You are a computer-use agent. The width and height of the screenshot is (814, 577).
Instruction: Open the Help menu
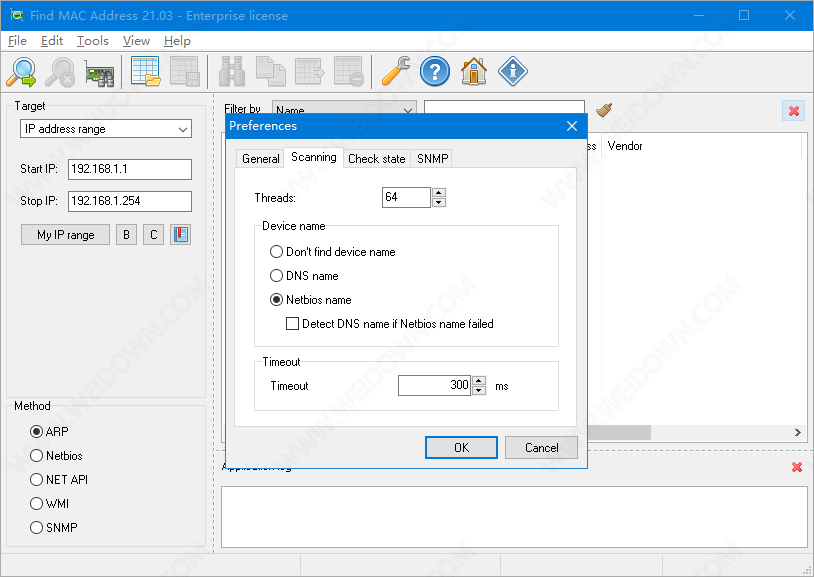(177, 41)
